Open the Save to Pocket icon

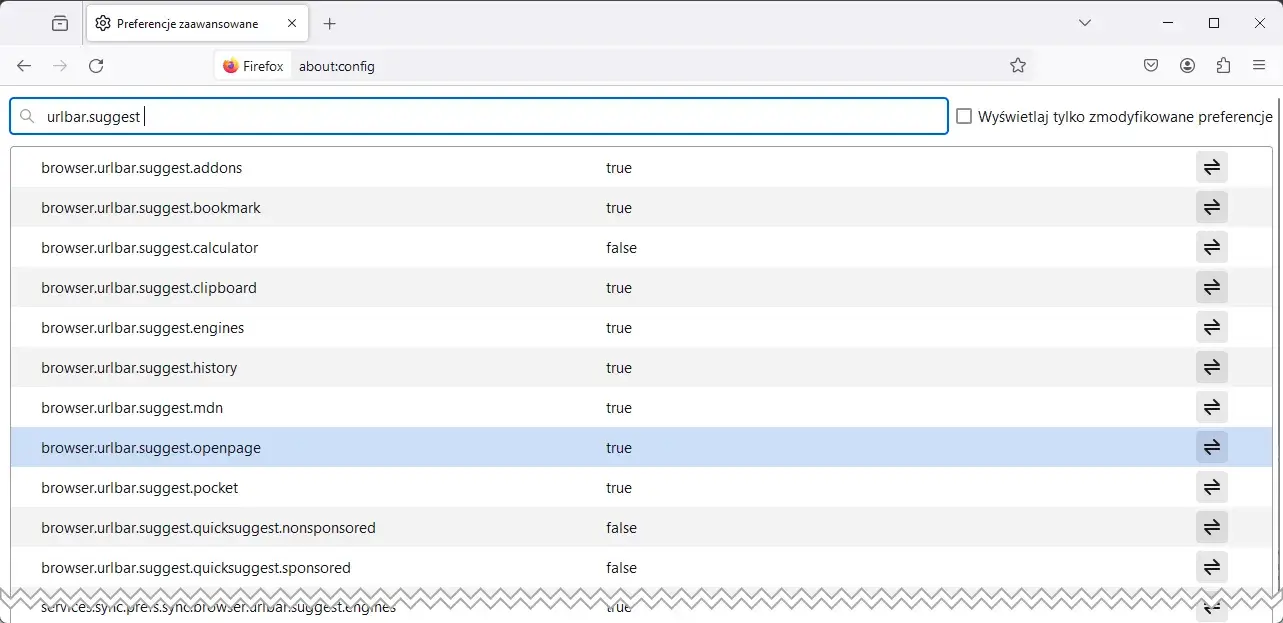point(1151,66)
